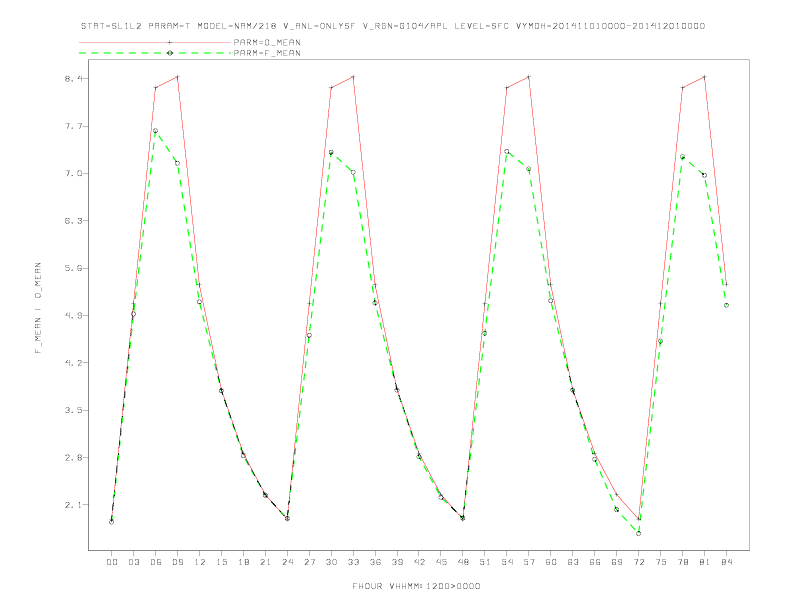Click the O_MEAN plus marker at hour 09

[x=177, y=77]
